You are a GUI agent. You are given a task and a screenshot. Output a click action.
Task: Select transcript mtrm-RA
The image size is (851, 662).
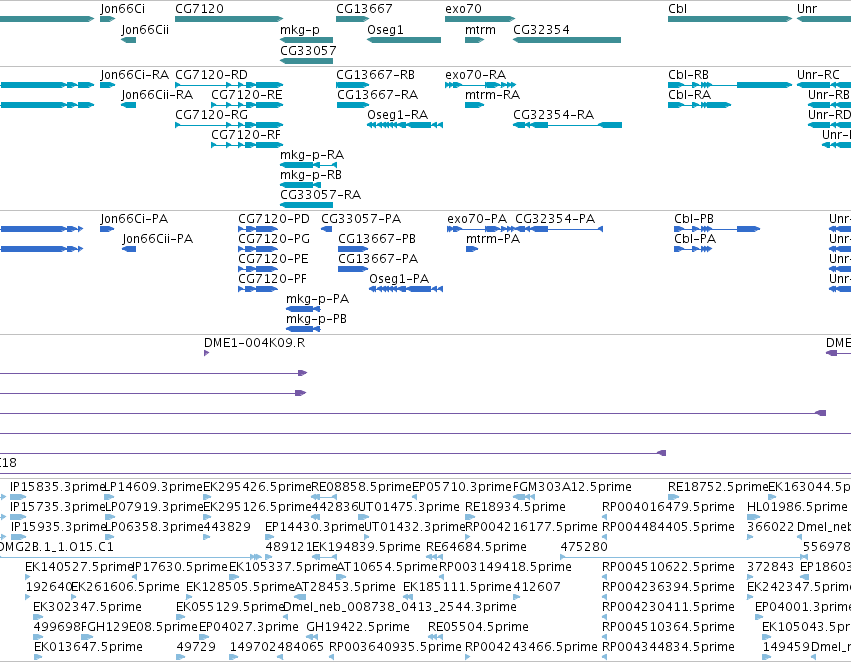click(474, 105)
